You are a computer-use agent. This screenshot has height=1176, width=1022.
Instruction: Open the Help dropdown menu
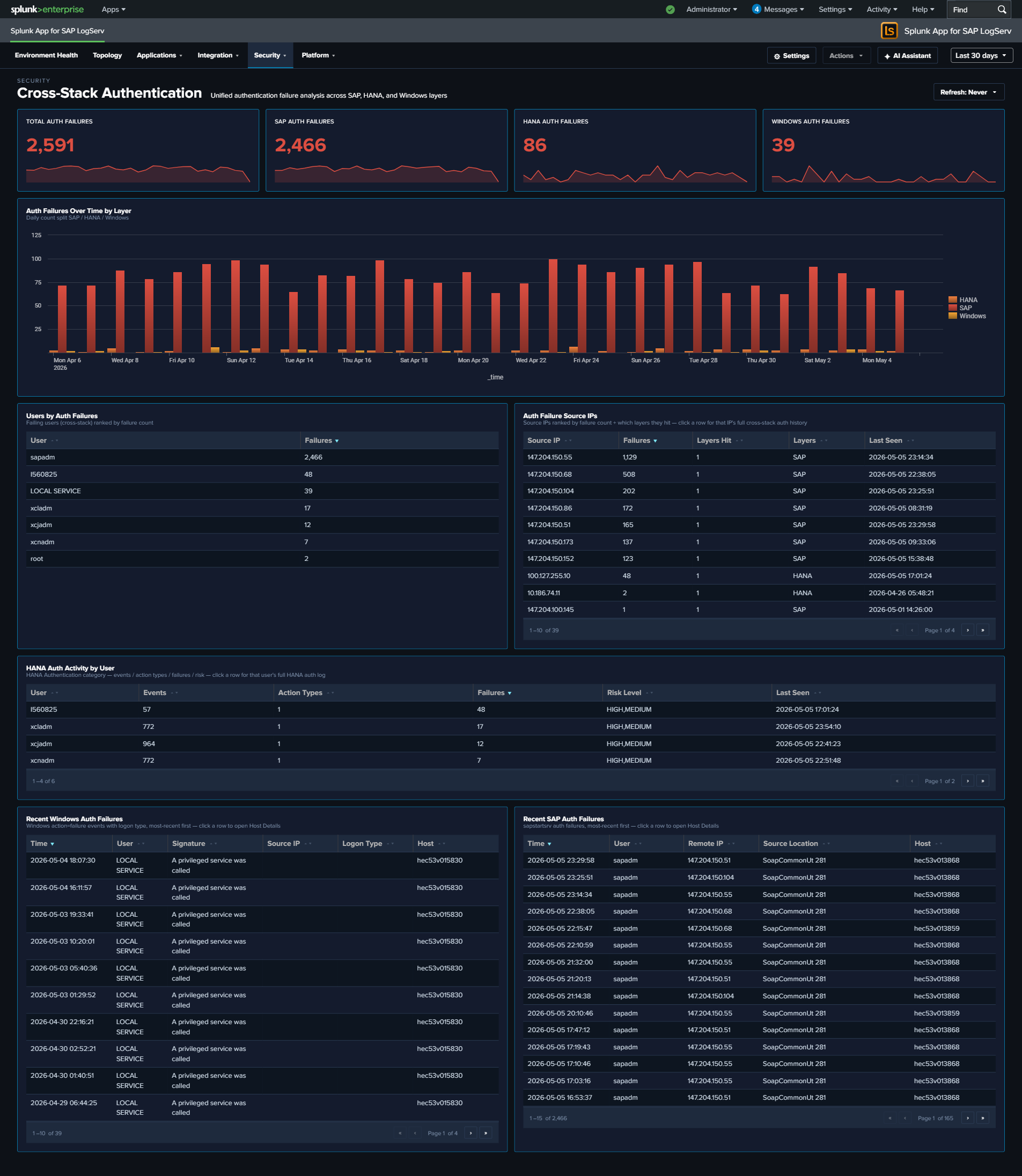(923, 9)
